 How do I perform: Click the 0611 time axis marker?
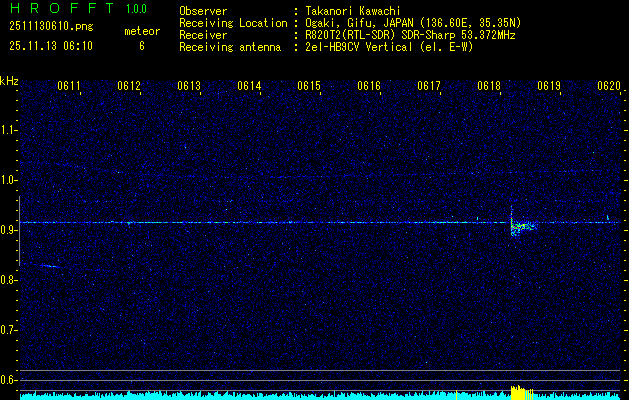click(x=69, y=86)
